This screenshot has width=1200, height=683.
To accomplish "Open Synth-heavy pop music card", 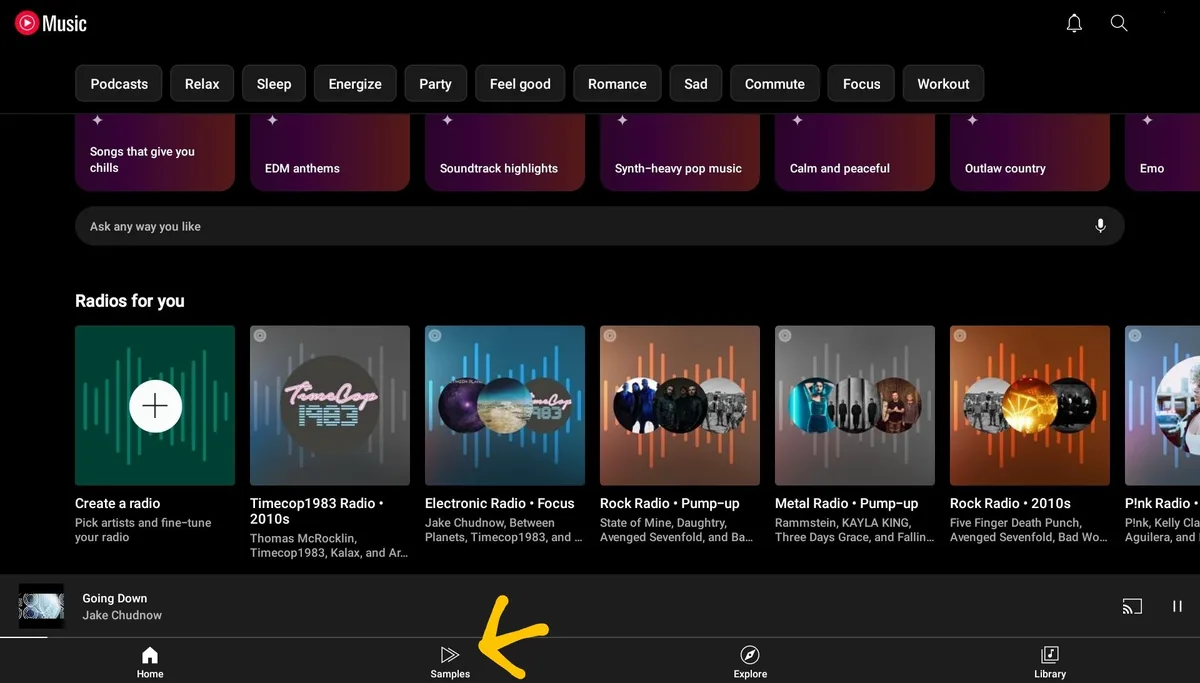I will click(x=680, y=152).
